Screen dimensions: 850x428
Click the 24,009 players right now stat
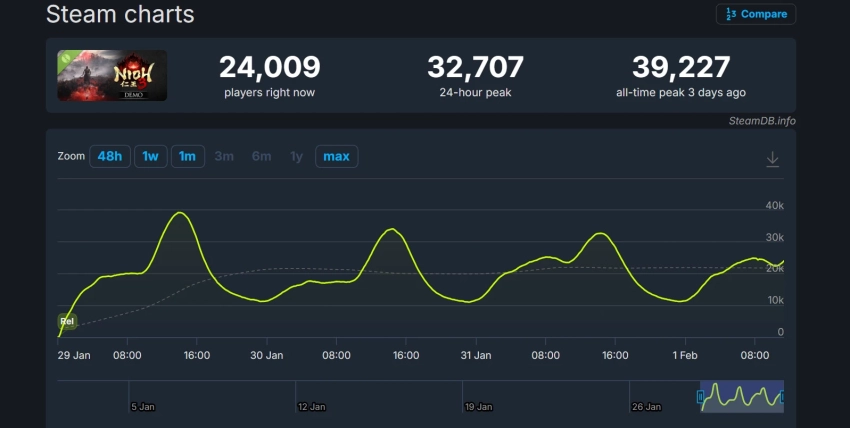[270, 67]
